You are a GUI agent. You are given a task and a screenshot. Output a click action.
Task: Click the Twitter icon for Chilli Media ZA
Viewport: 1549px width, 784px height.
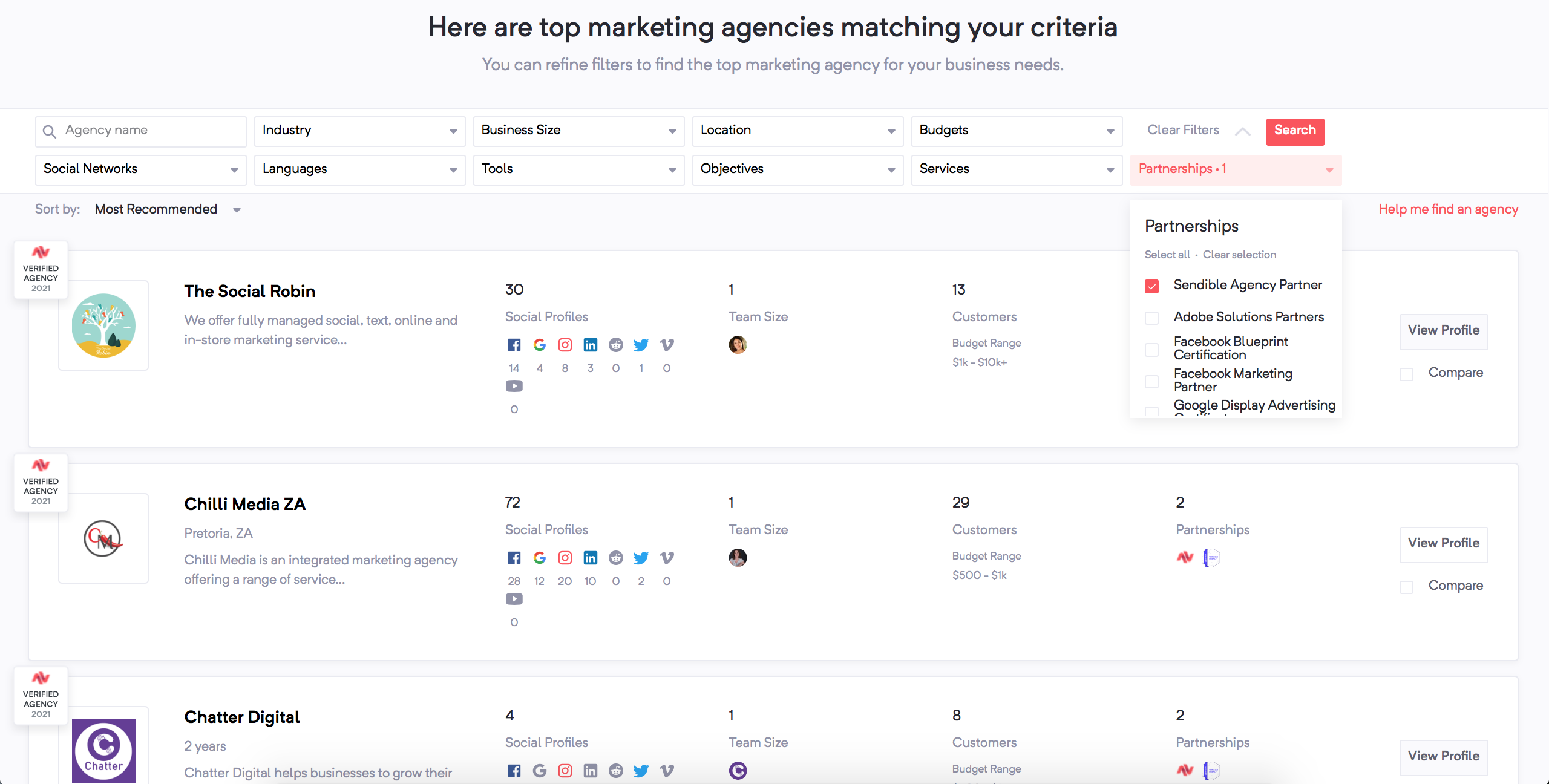641,558
